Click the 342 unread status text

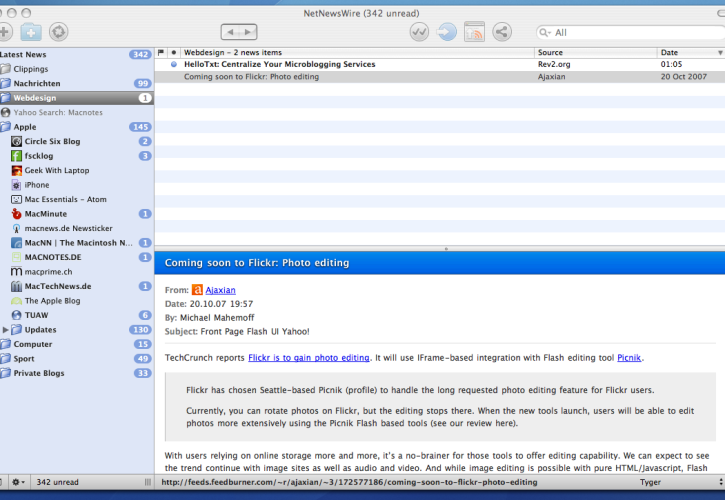pyautogui.click(x=57, y=482)
